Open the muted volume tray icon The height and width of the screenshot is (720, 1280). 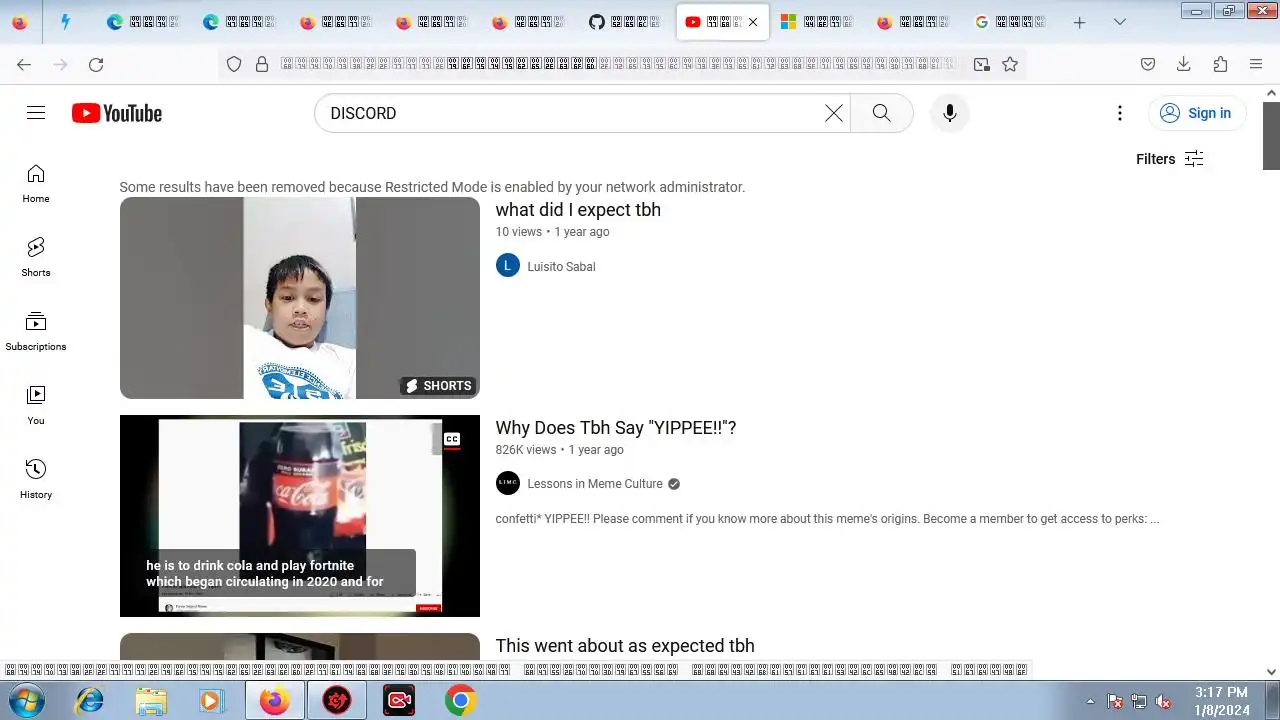click(x=1163, y=702)
